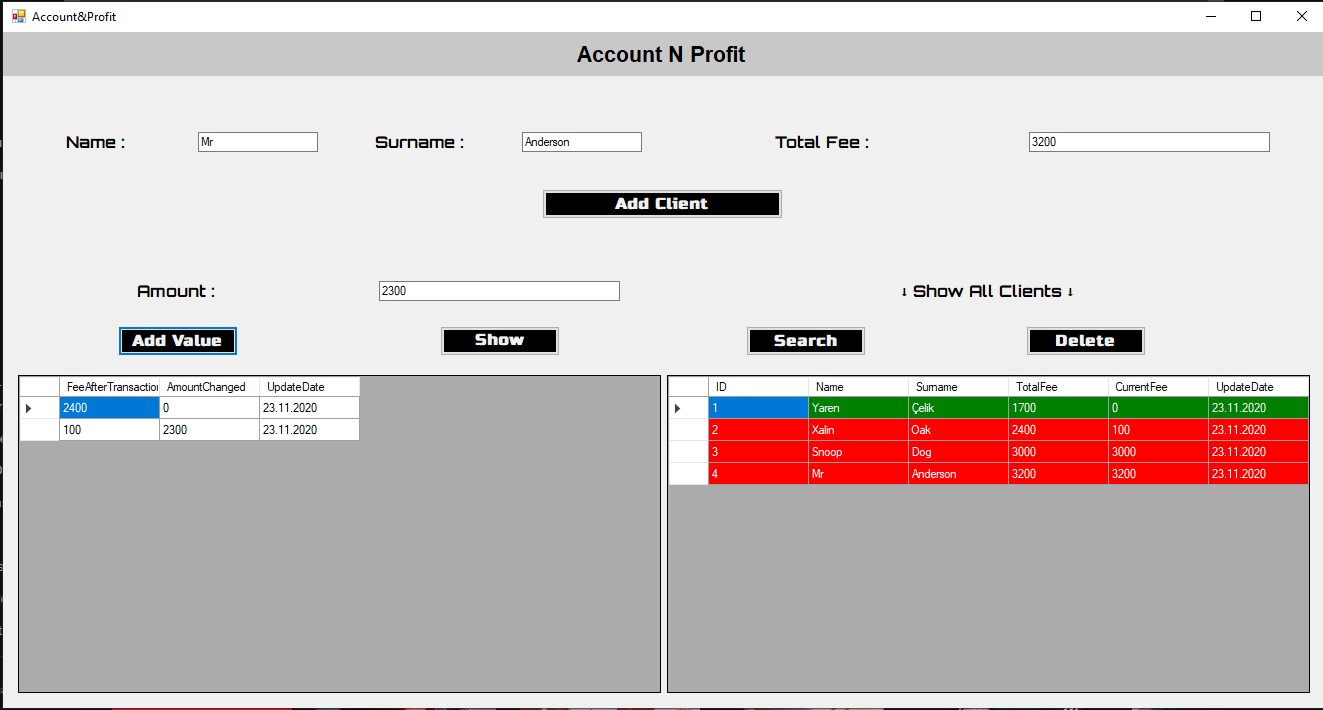1323x710 pixels.
Task: Minimize the Account&Profit window
Action: (x=1211, y=16)
